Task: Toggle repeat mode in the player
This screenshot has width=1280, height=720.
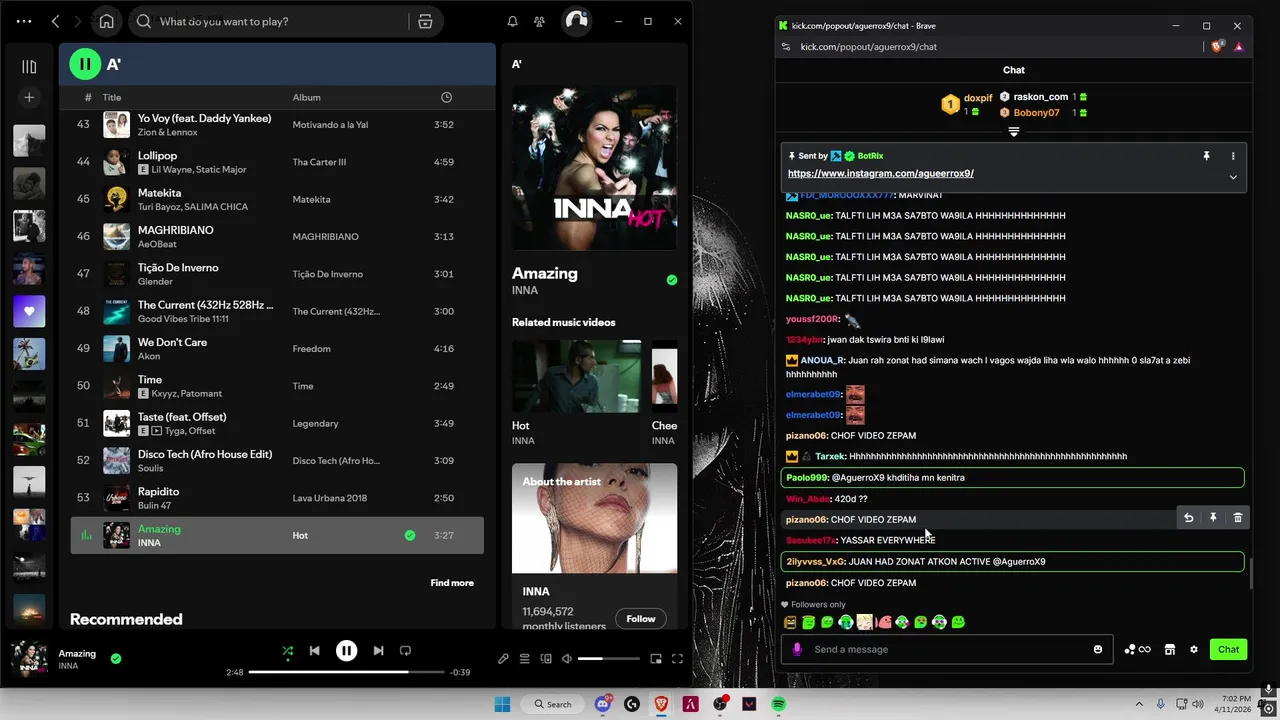Action: pos(405,650)
